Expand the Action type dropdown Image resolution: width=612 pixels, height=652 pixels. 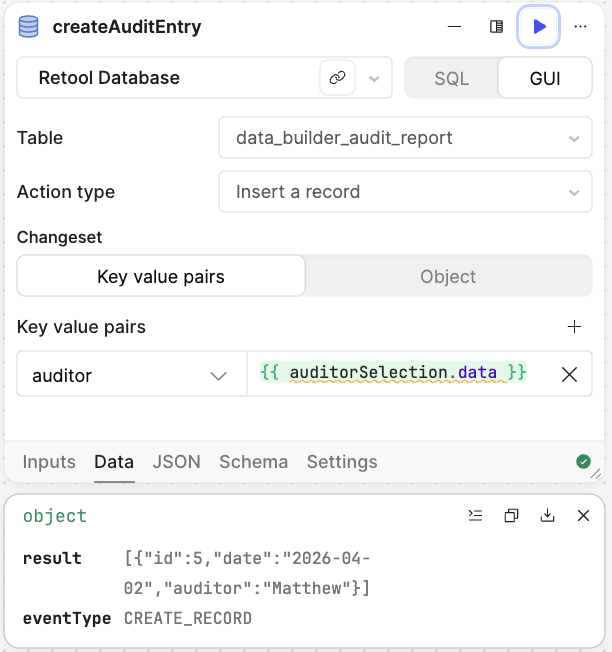[x=405, y=192]
